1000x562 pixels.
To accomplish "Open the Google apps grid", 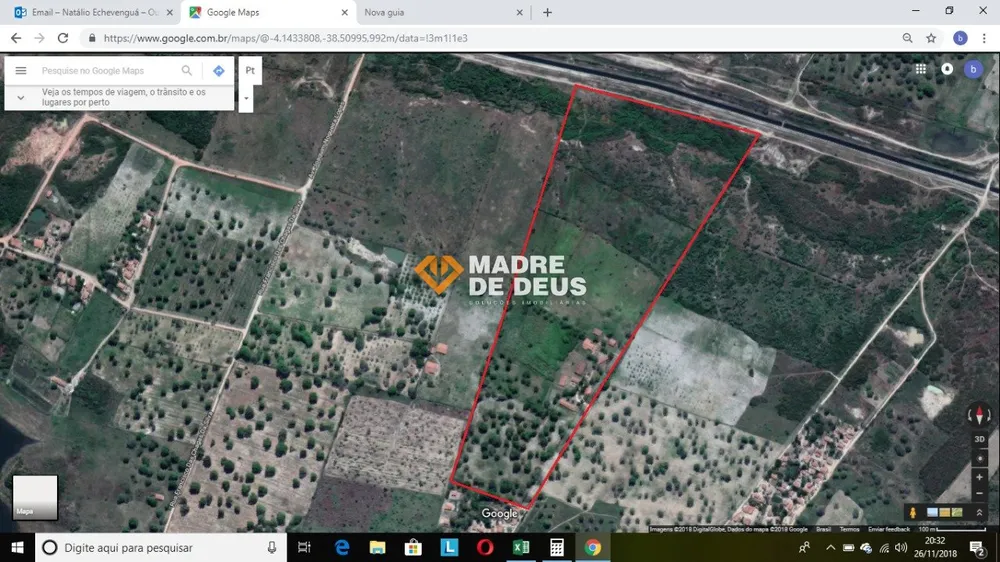I will 920,69.
